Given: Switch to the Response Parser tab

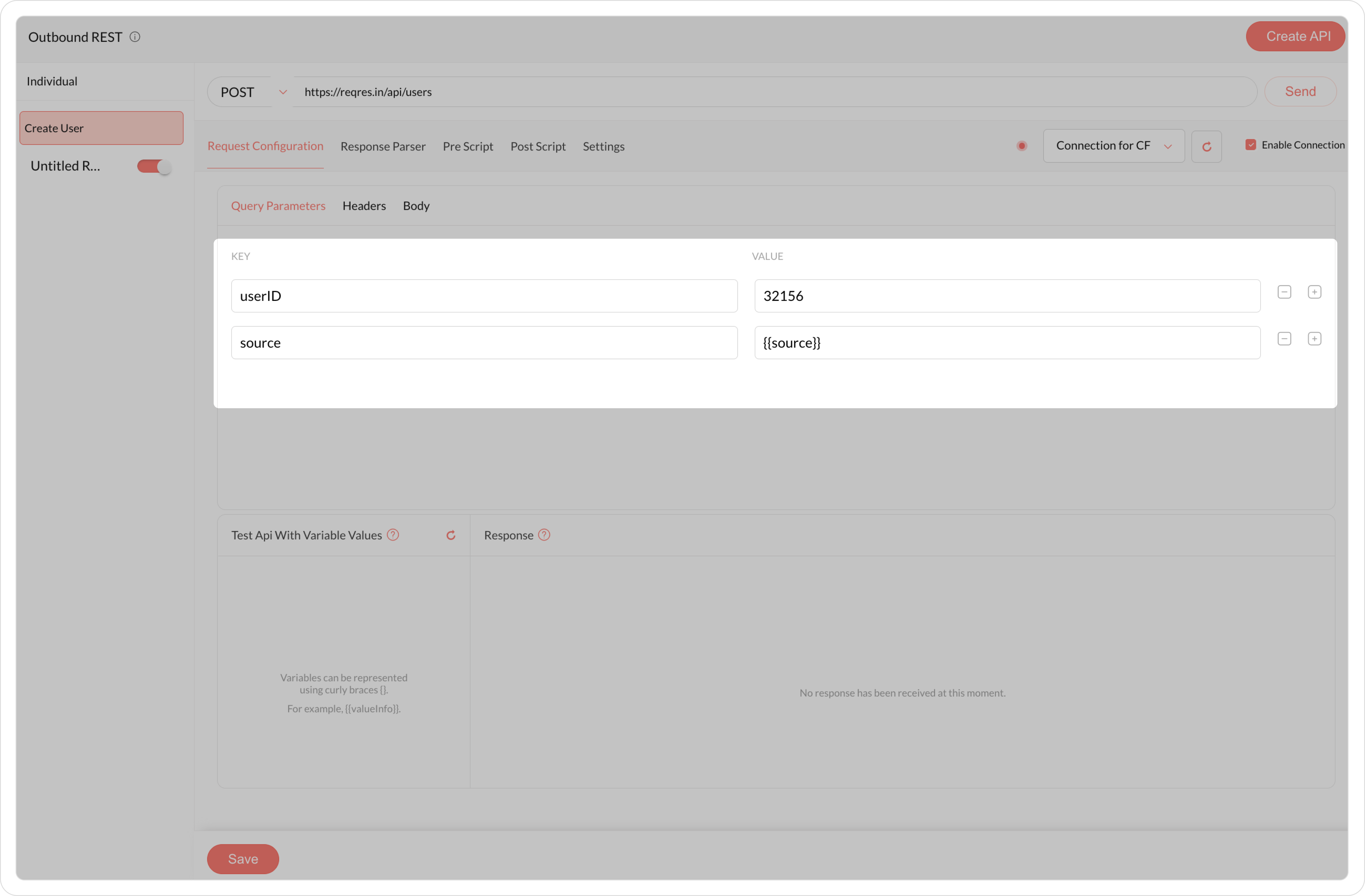Looking at the screenshot, I should point(383,147).
